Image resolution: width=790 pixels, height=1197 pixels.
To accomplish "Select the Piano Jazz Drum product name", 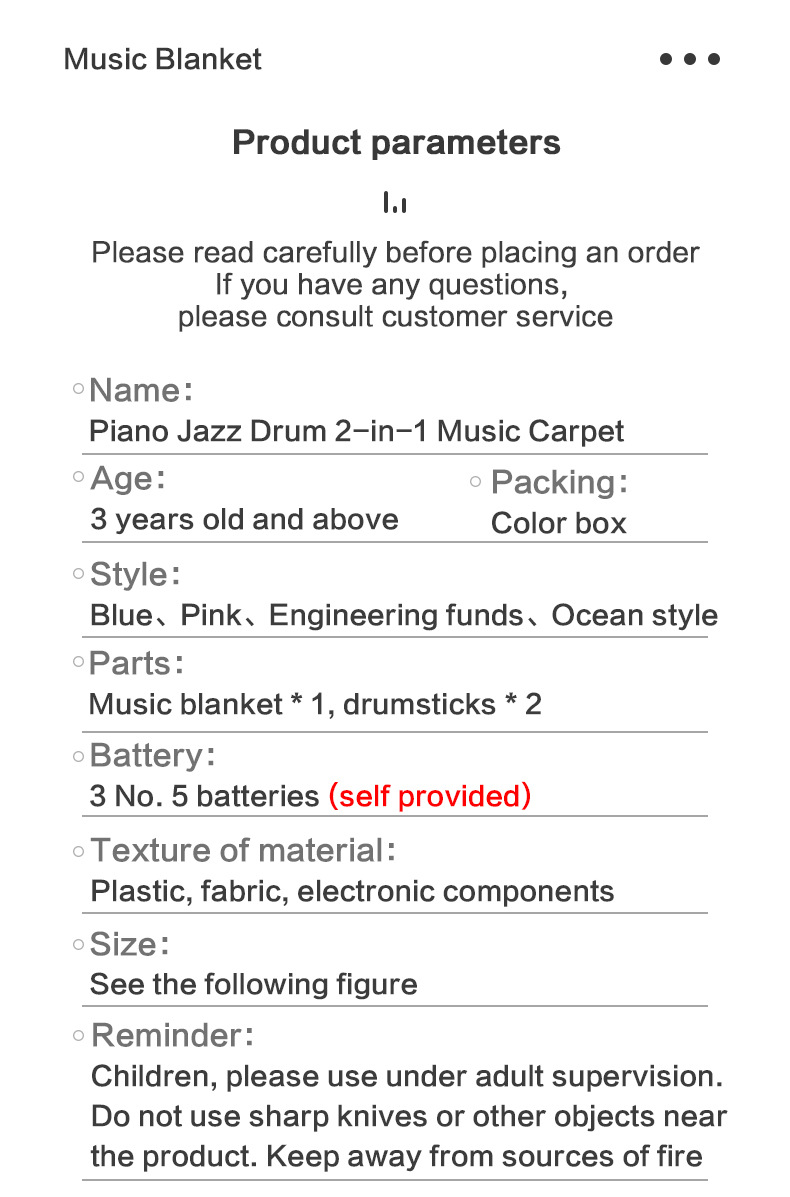I will tap(356, 431).
